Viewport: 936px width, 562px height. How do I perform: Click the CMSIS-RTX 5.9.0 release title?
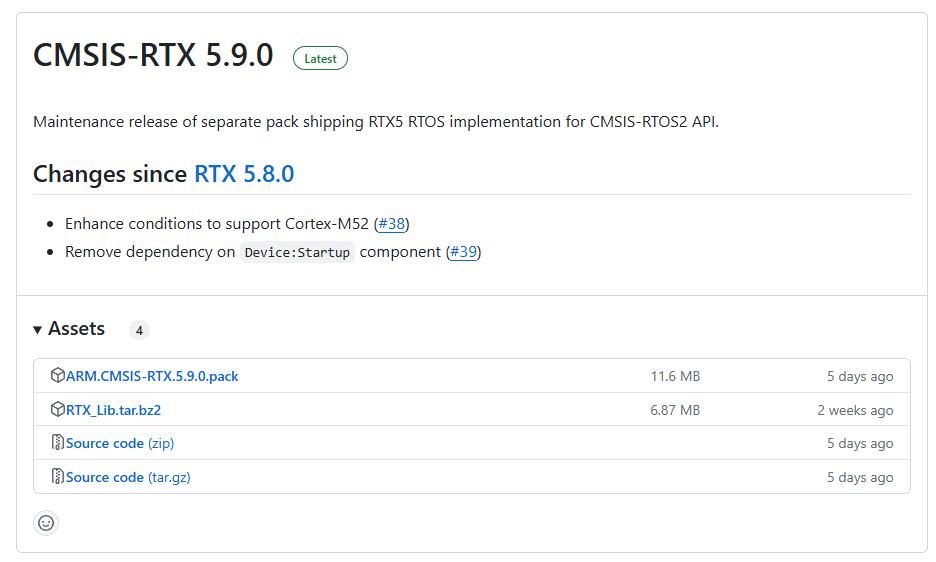[153, 55]
